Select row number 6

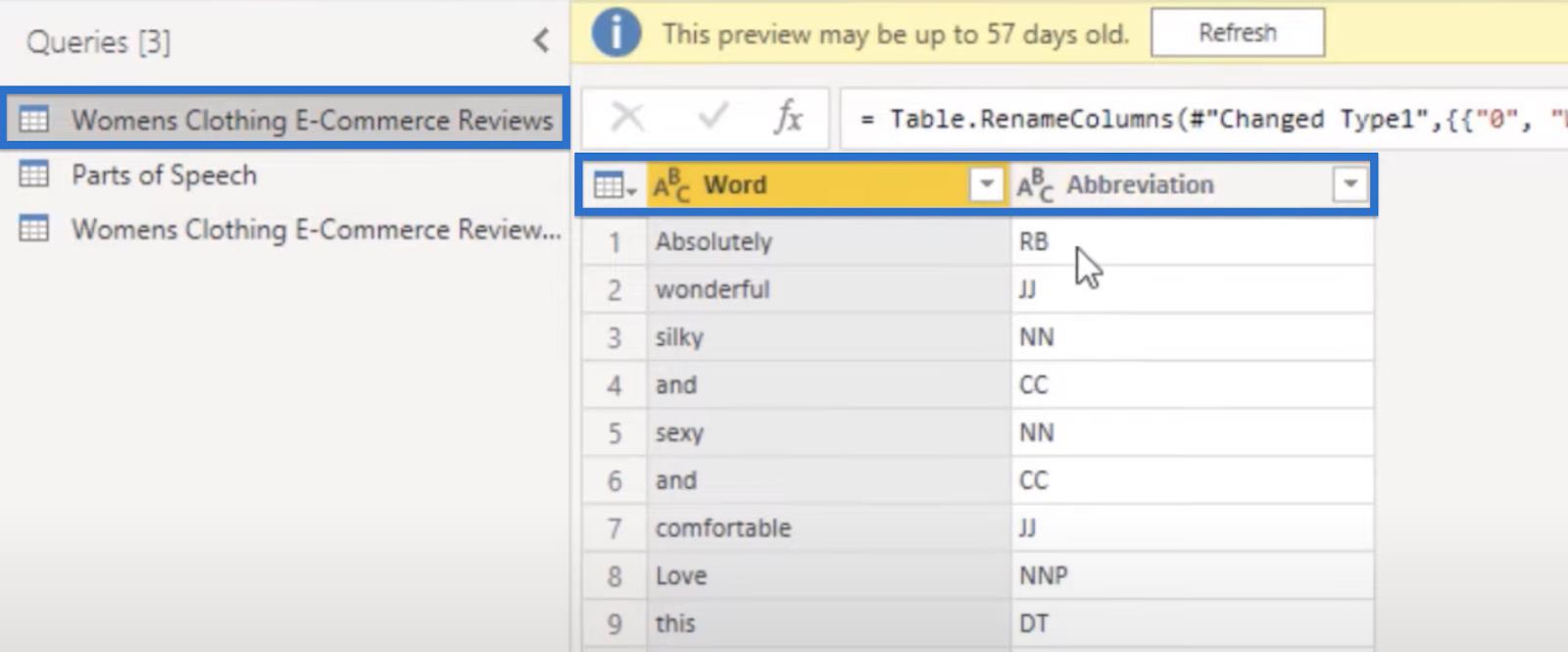tap(614, 480)
